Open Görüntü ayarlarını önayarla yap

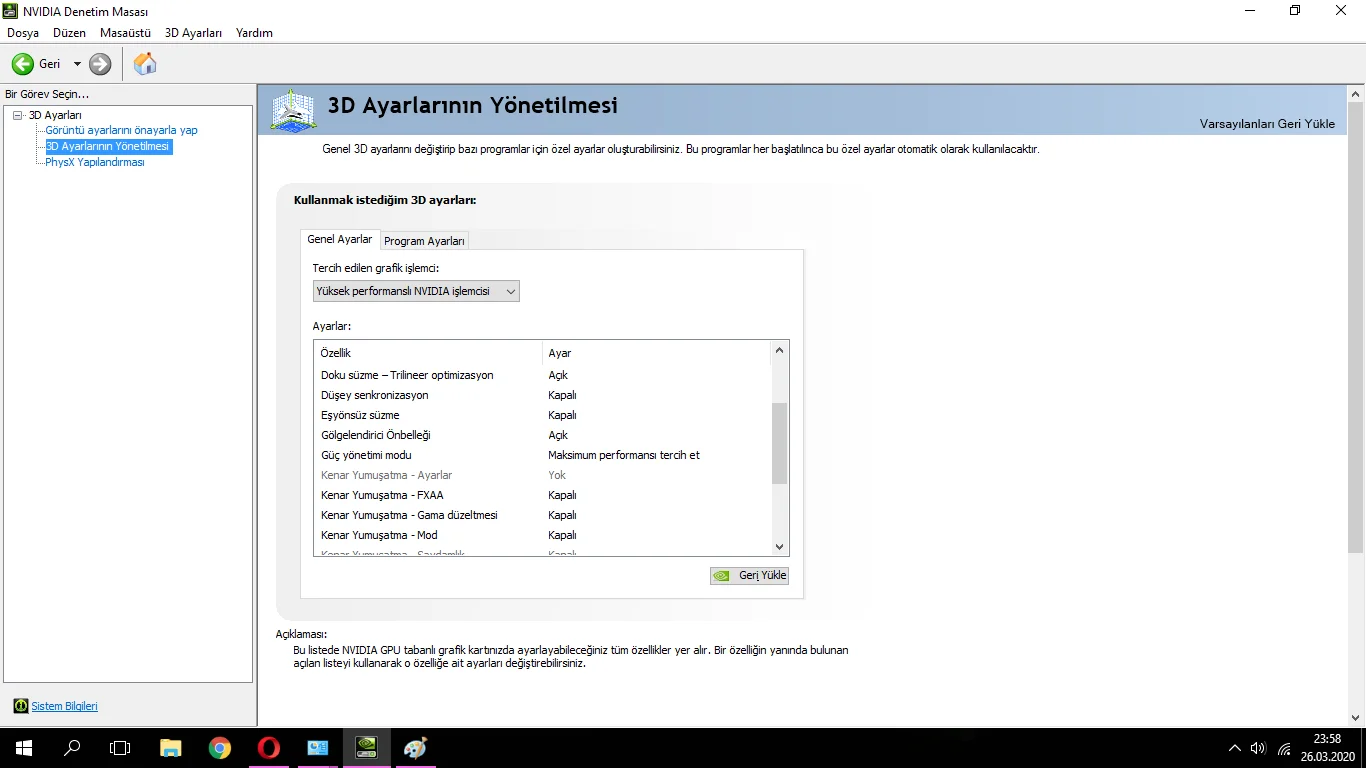click(121, 130)
